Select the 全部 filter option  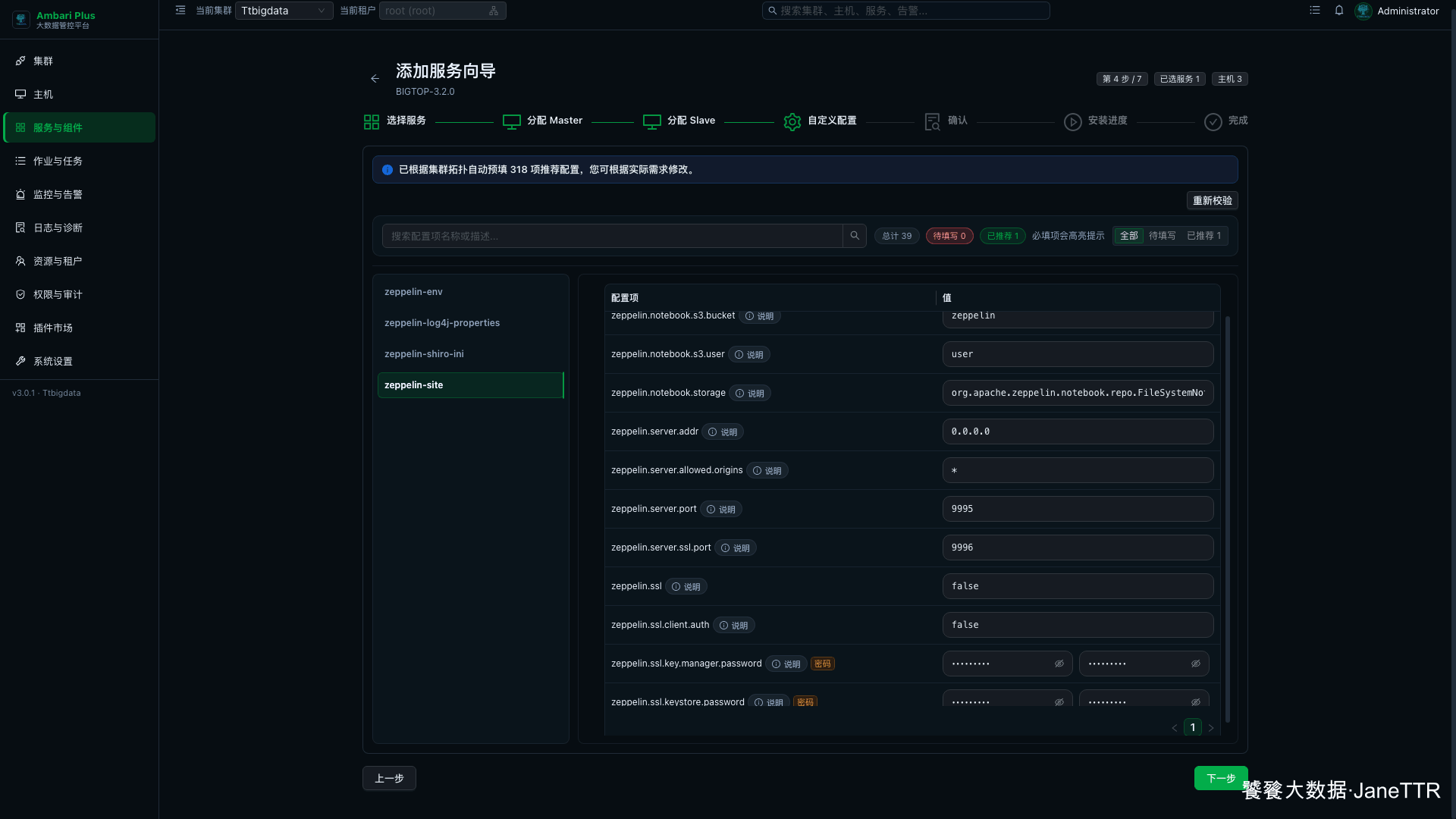pyautogui.click(x=1129, y=236)
